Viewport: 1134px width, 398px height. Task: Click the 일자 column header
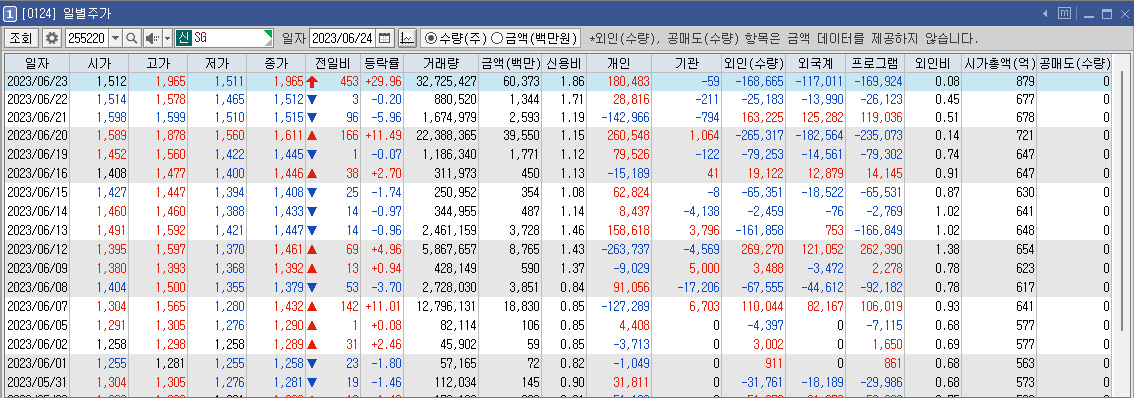[x=37, y=63]
